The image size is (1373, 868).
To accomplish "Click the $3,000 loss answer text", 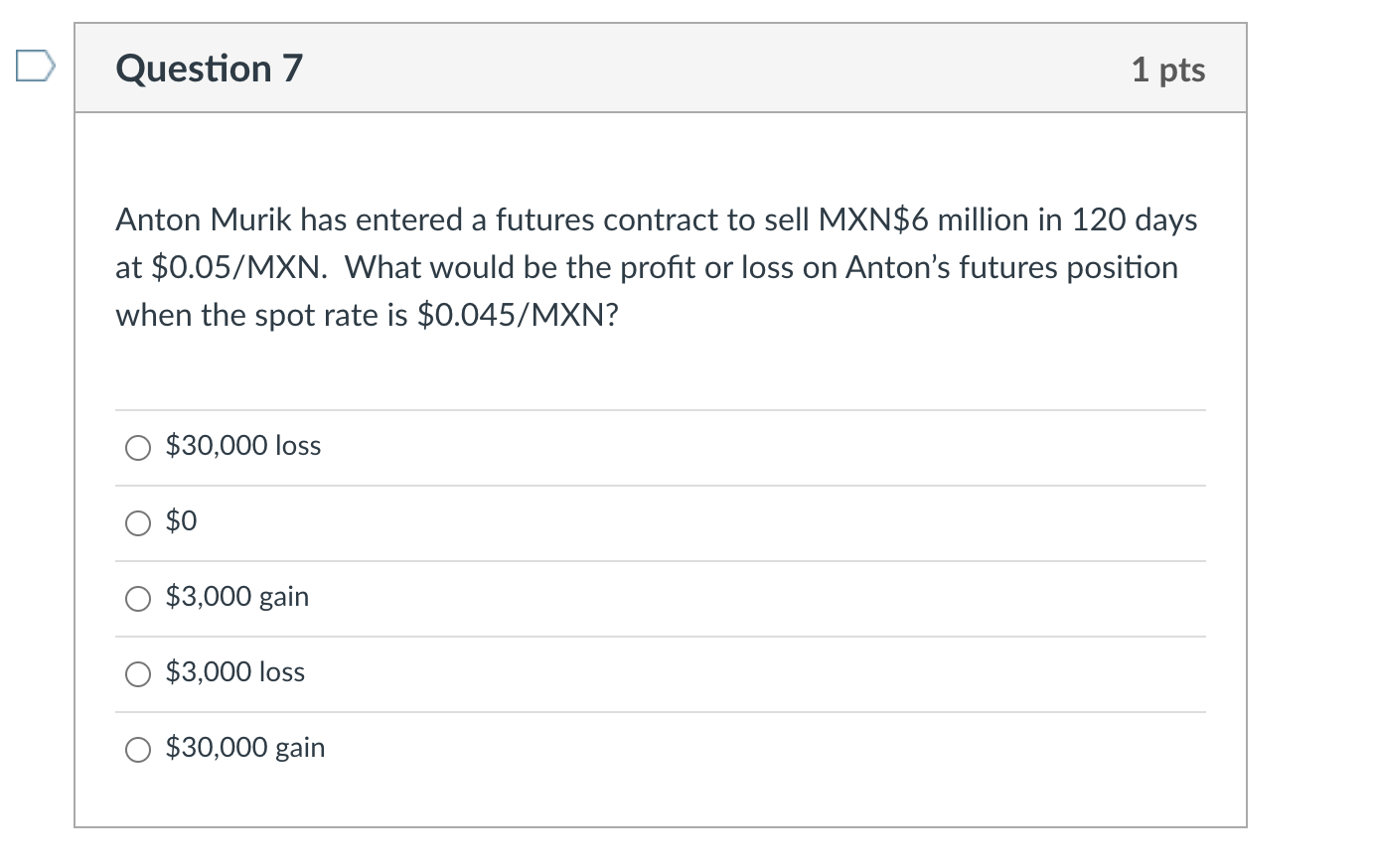I will tap(234, 672).
